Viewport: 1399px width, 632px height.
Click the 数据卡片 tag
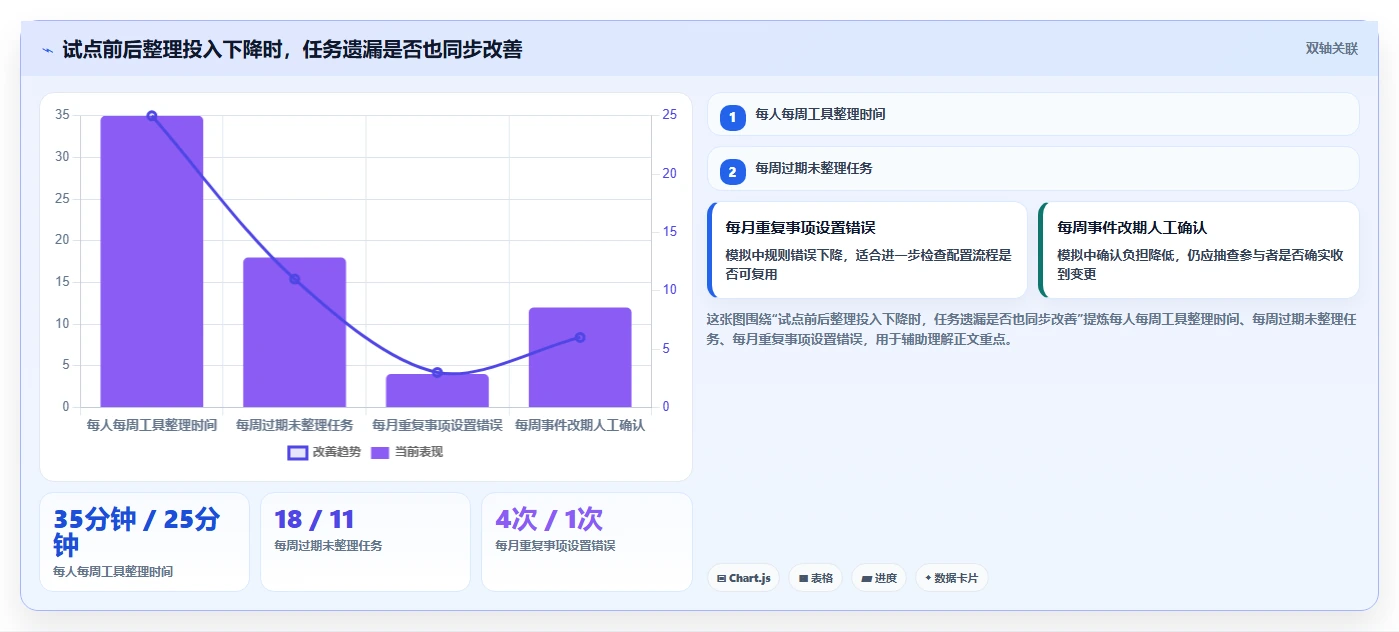click(x=951, y=578)
